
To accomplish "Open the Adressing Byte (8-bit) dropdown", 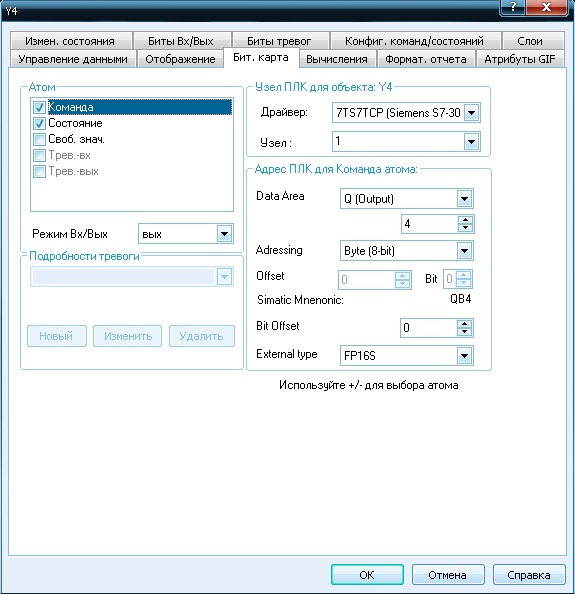I will pos(464,250).
